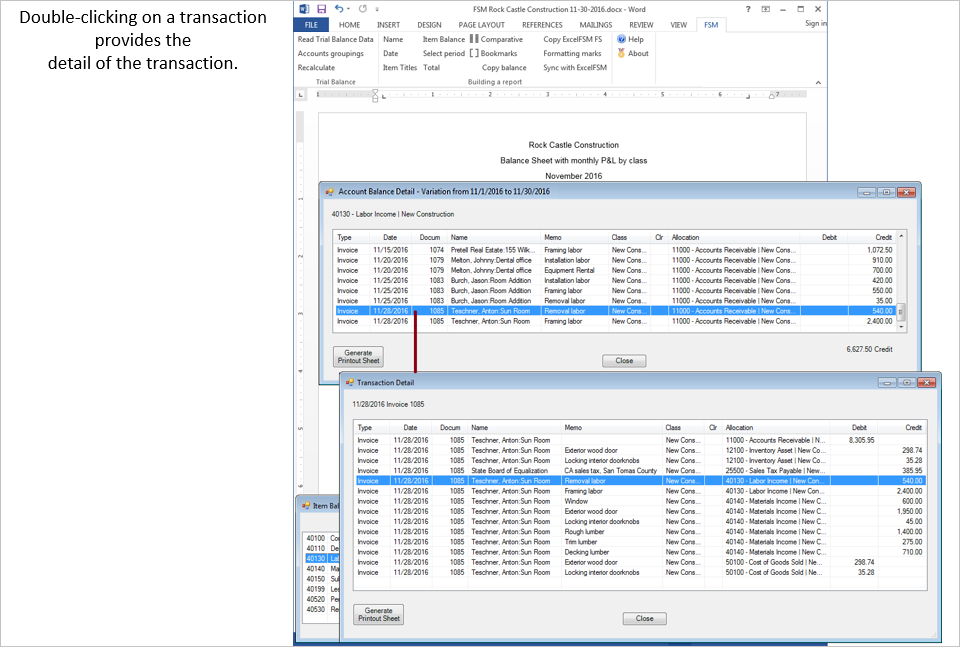Select the Decking lumber row
Viewport: 960px width, 647px height.
640,552
